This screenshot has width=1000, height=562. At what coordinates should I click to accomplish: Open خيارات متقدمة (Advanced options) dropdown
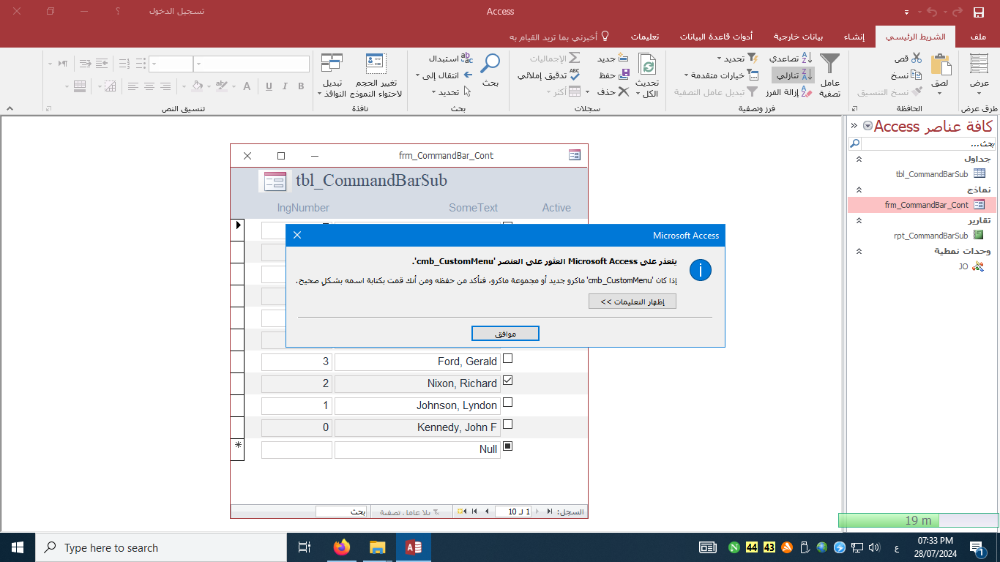(721, 75)
